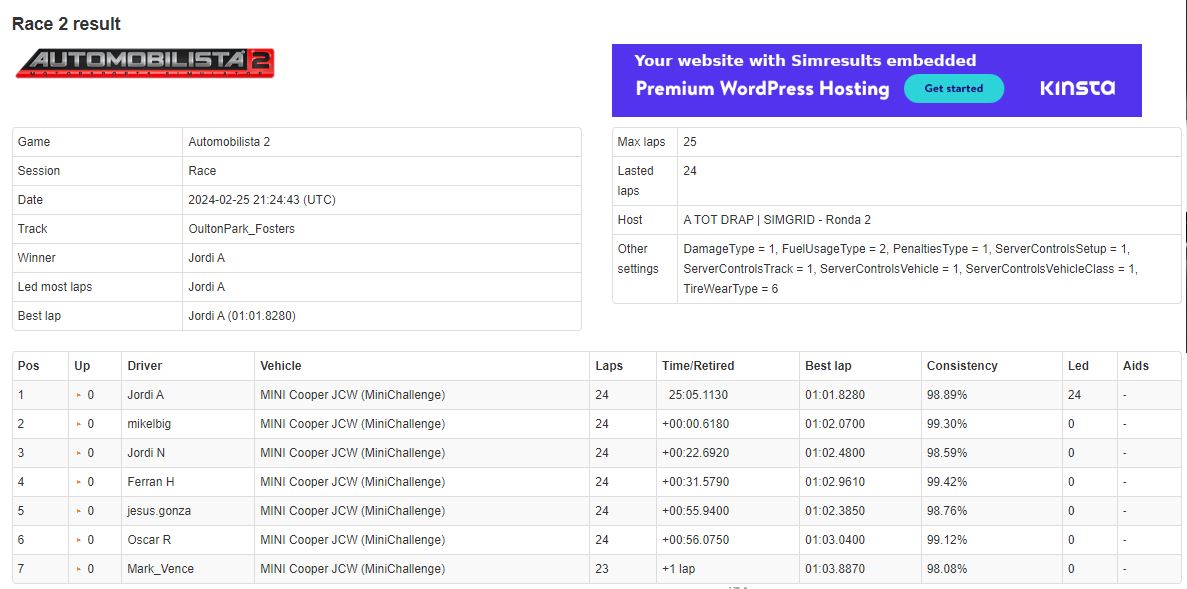Screen dimensions: 1187x589
Task: Click best lap 01:02.0700 of mikelbig
Action: point(835,424)
